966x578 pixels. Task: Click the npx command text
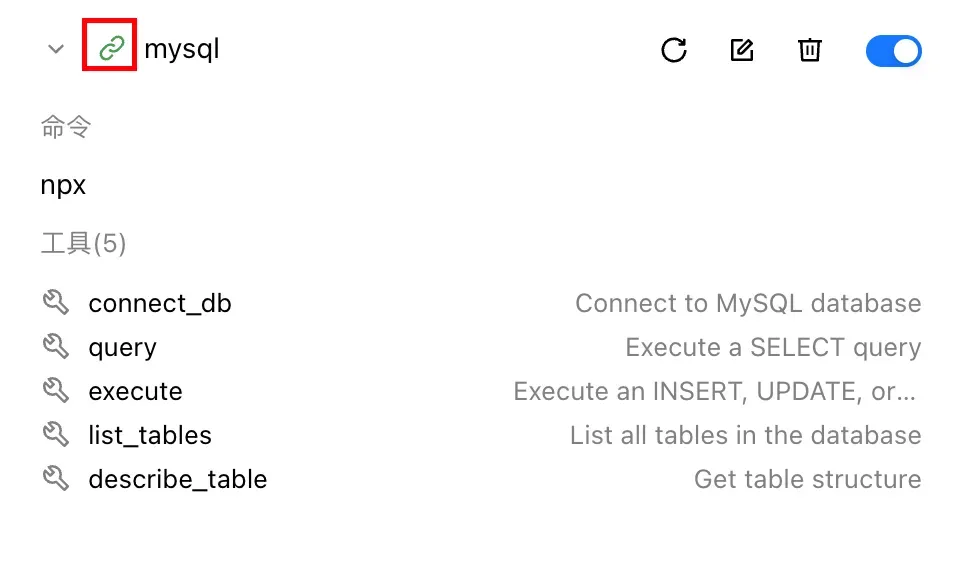(63, 185)
